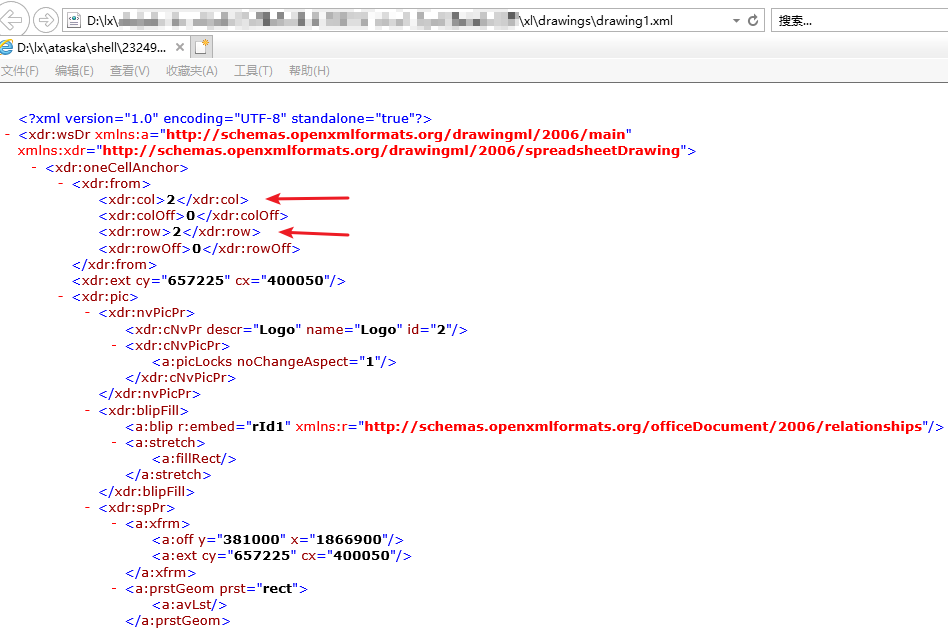948x628 pixels.
Task: Click the a:ext cy=657225 line under a:xfrm
Action: point(282,555)
